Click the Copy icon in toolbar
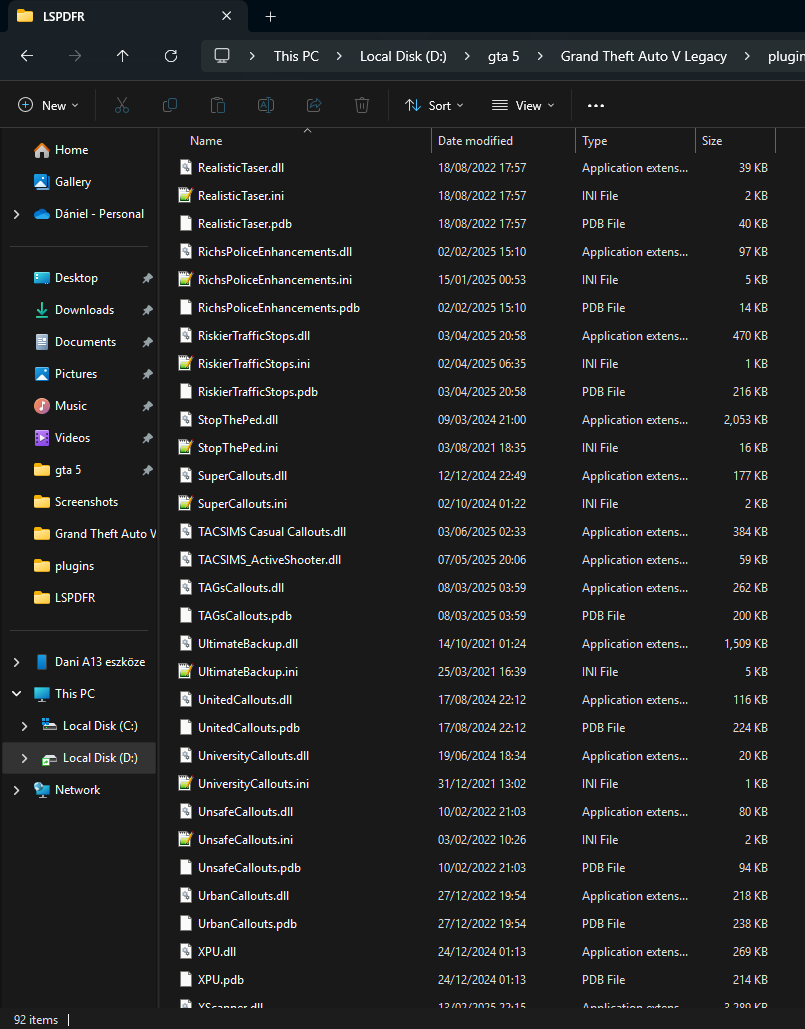Viewport: 805px width, 1029px height. (169, 105)
